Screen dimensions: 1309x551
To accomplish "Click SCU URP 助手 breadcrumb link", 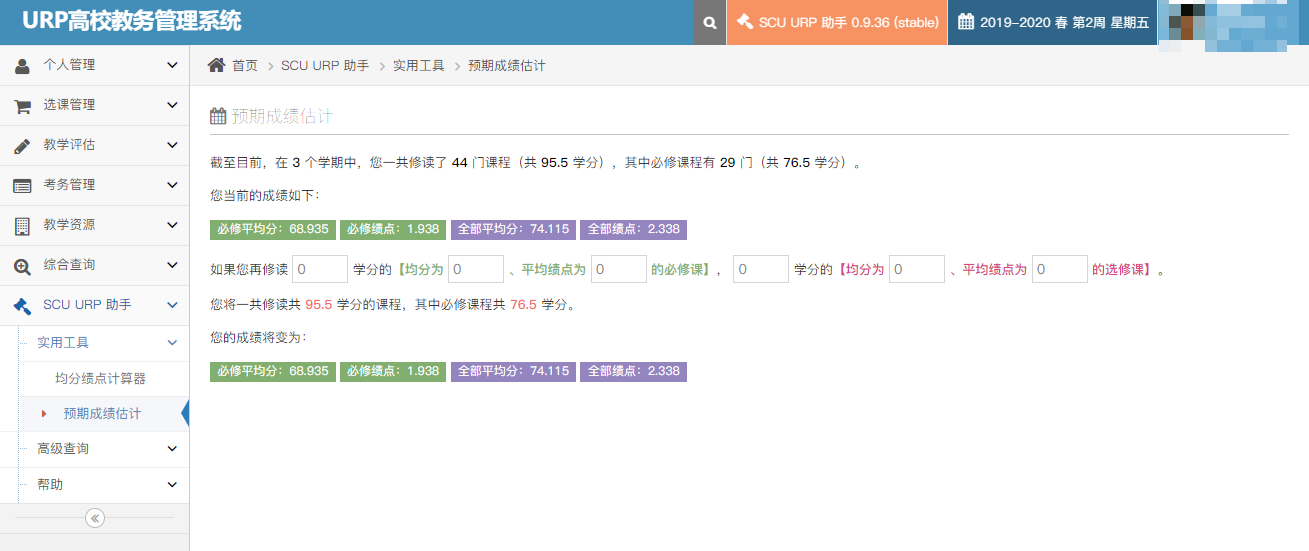I will pos(325,66).
